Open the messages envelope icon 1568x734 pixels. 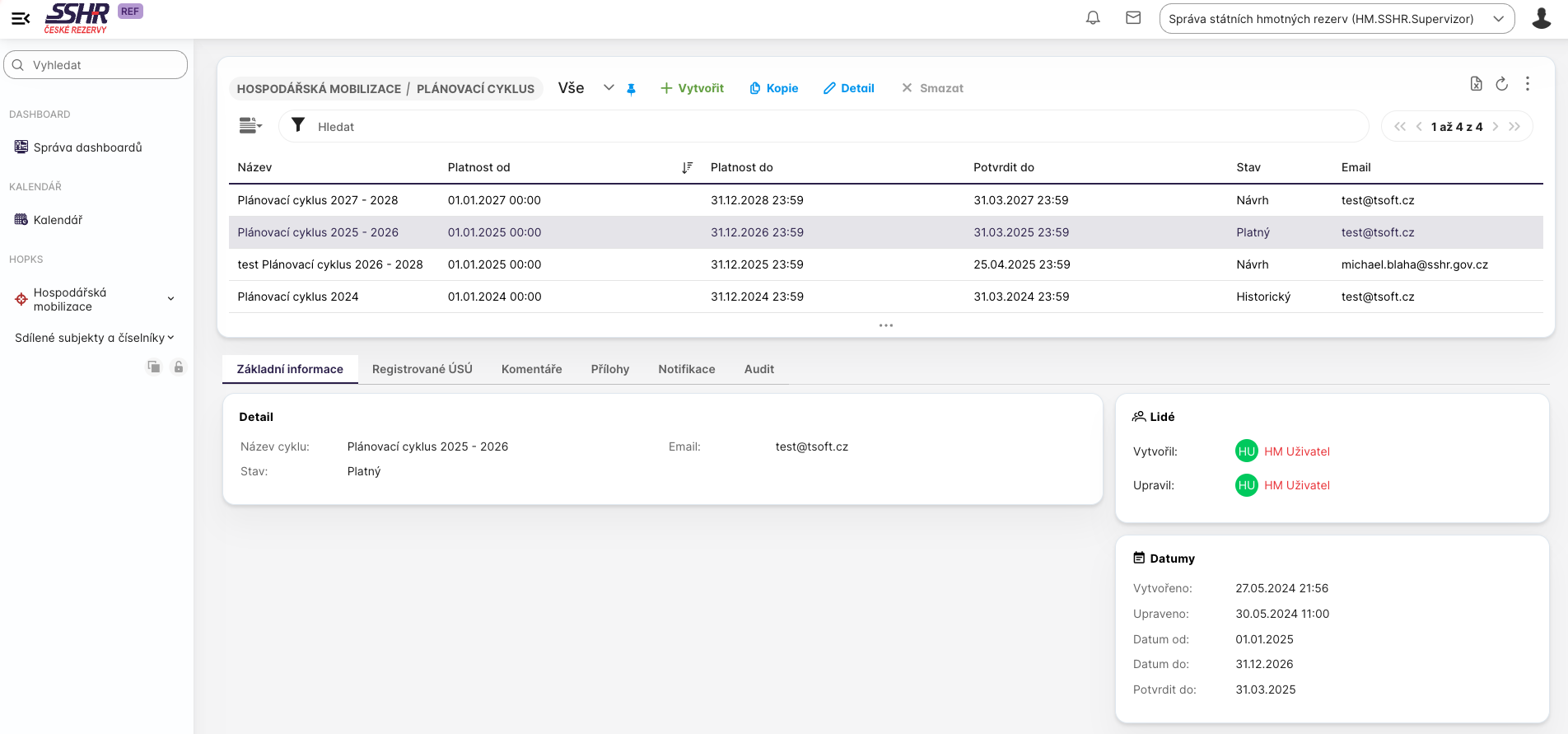click(x=1133, y=18)
